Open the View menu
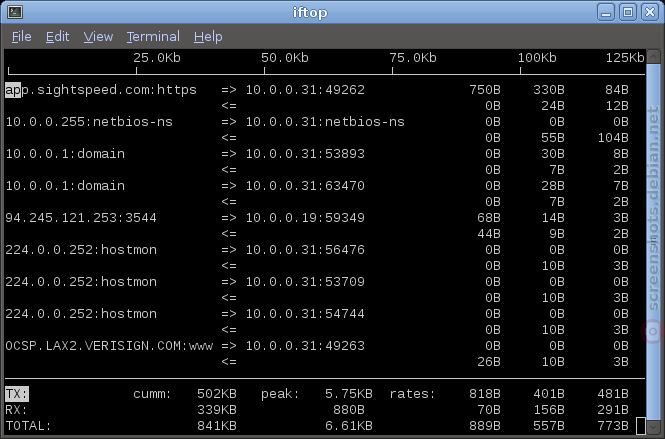Image resolution: width=665 pixels, height=439 pixels. click(98, 37)
